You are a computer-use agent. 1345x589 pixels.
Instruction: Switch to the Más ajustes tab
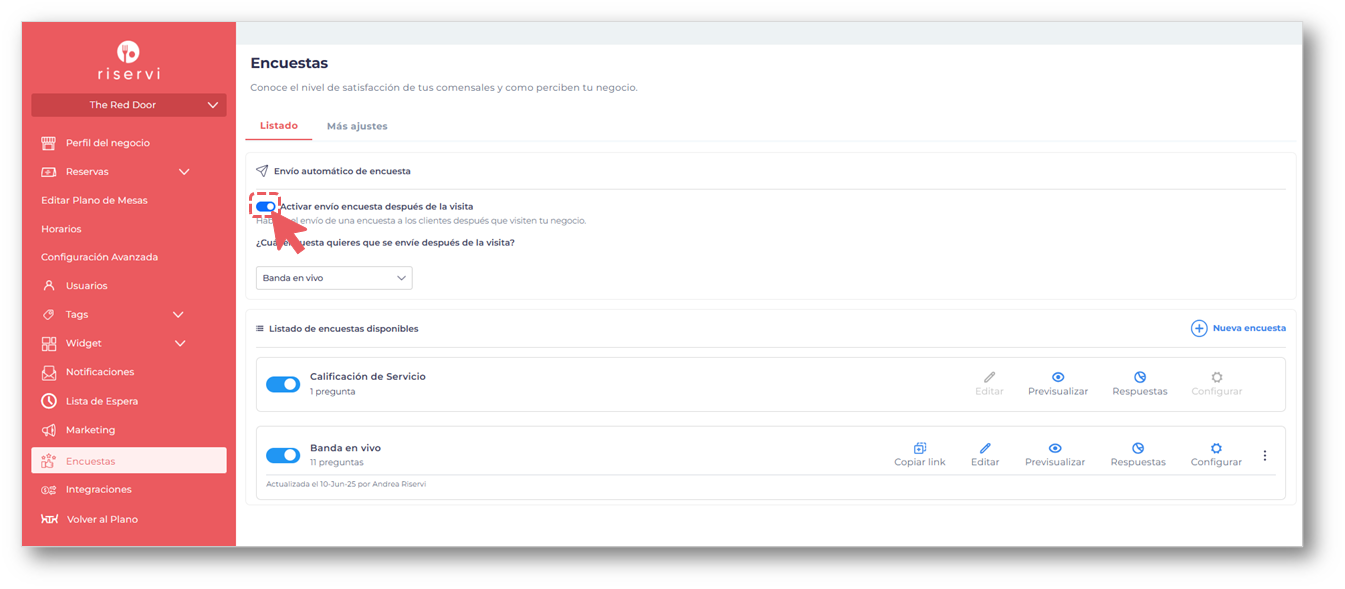tap(357, 126)
